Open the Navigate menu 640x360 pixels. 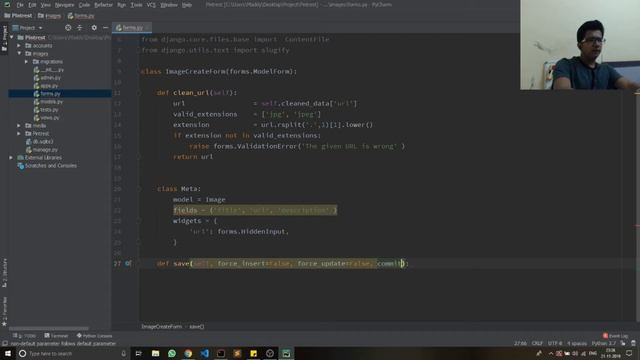point(64,5)
